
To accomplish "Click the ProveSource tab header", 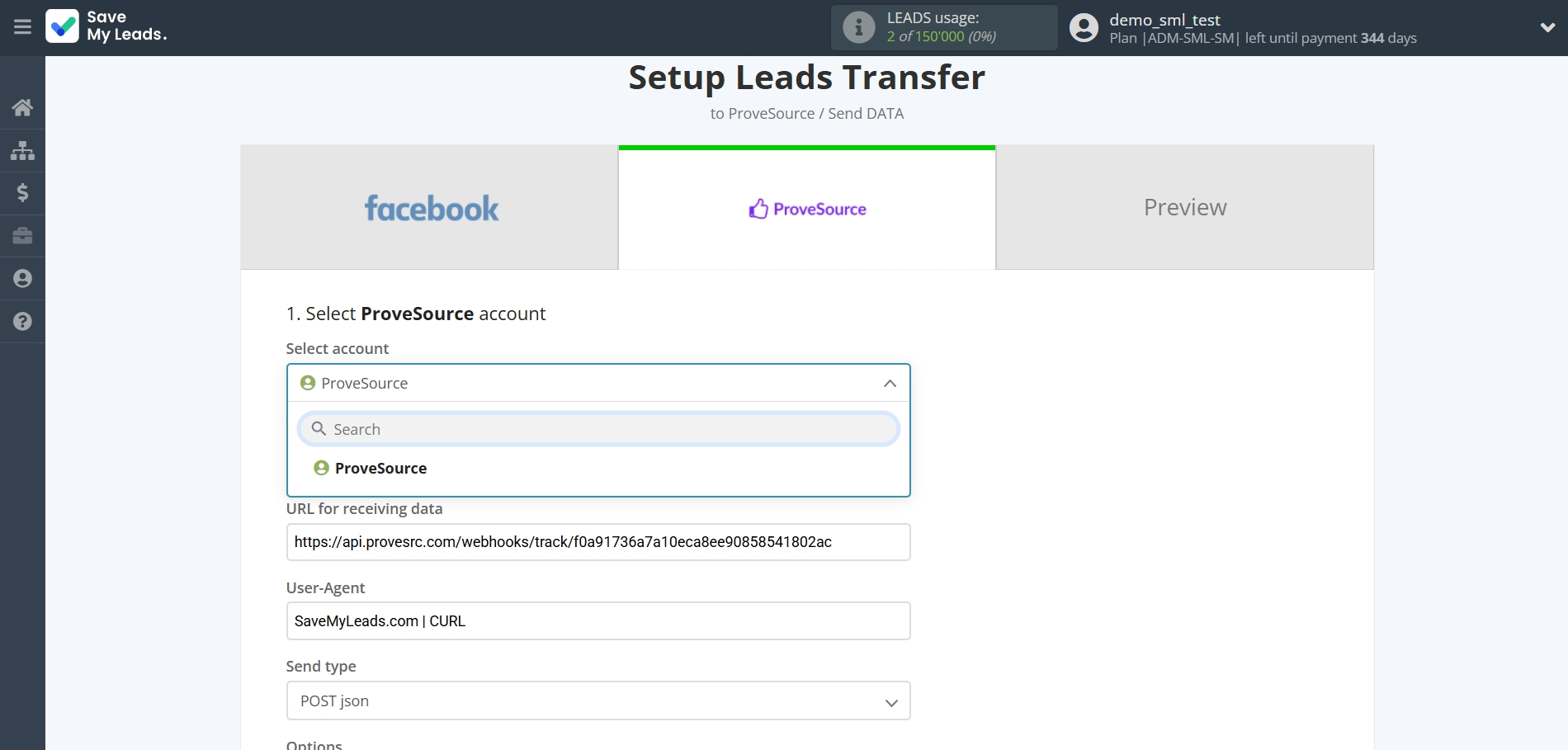I will click(806, 207).
